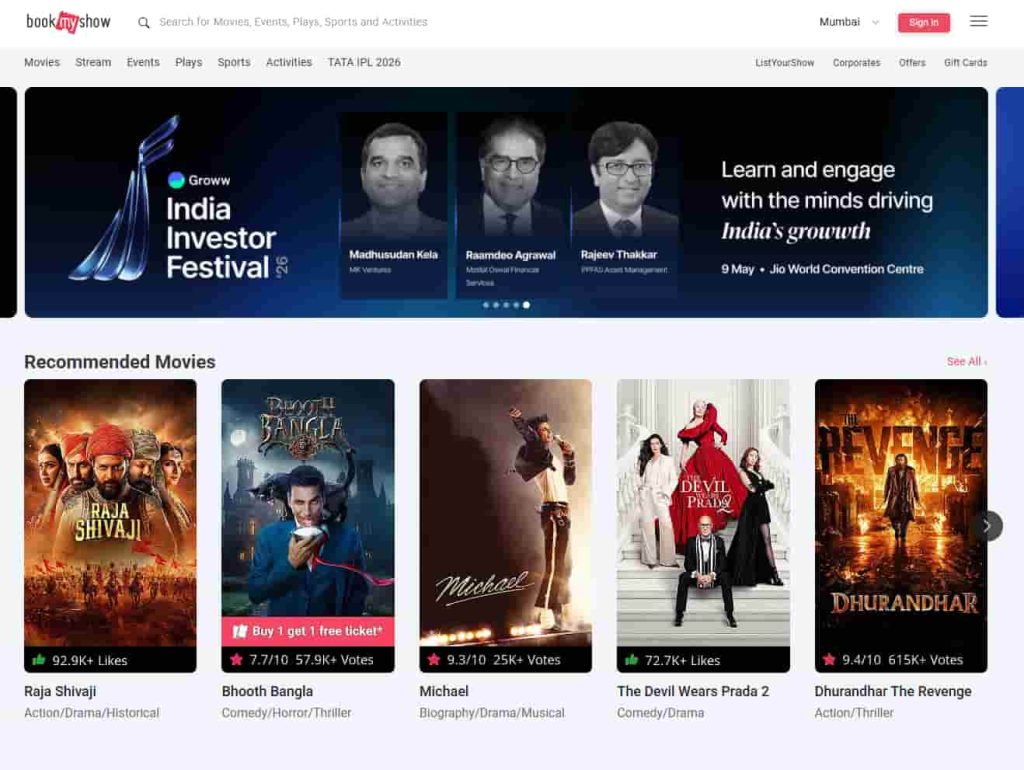1024x770 pixels.
Task: Open ListYourShow link
Action: (x=784, y=63)
